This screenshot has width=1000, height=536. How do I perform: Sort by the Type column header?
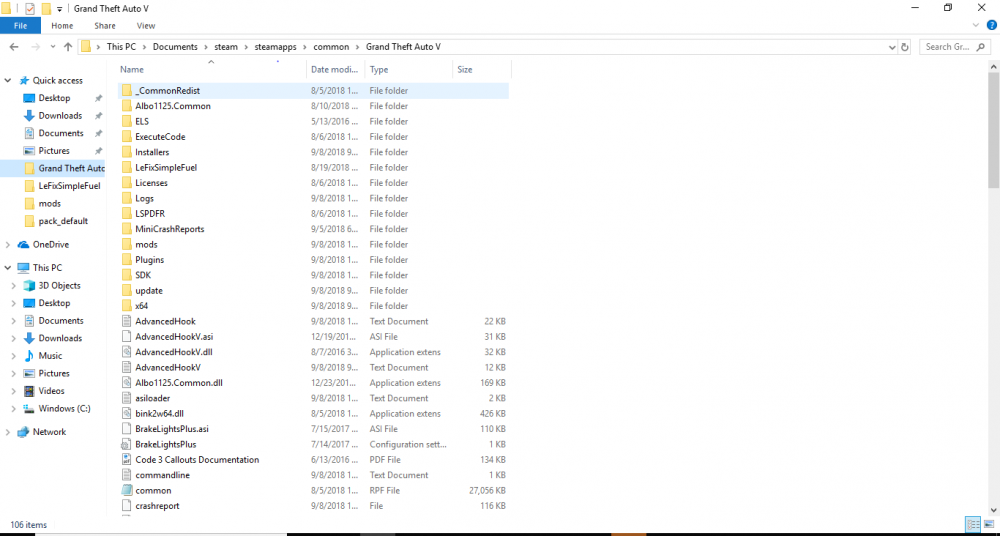(408, 70)
